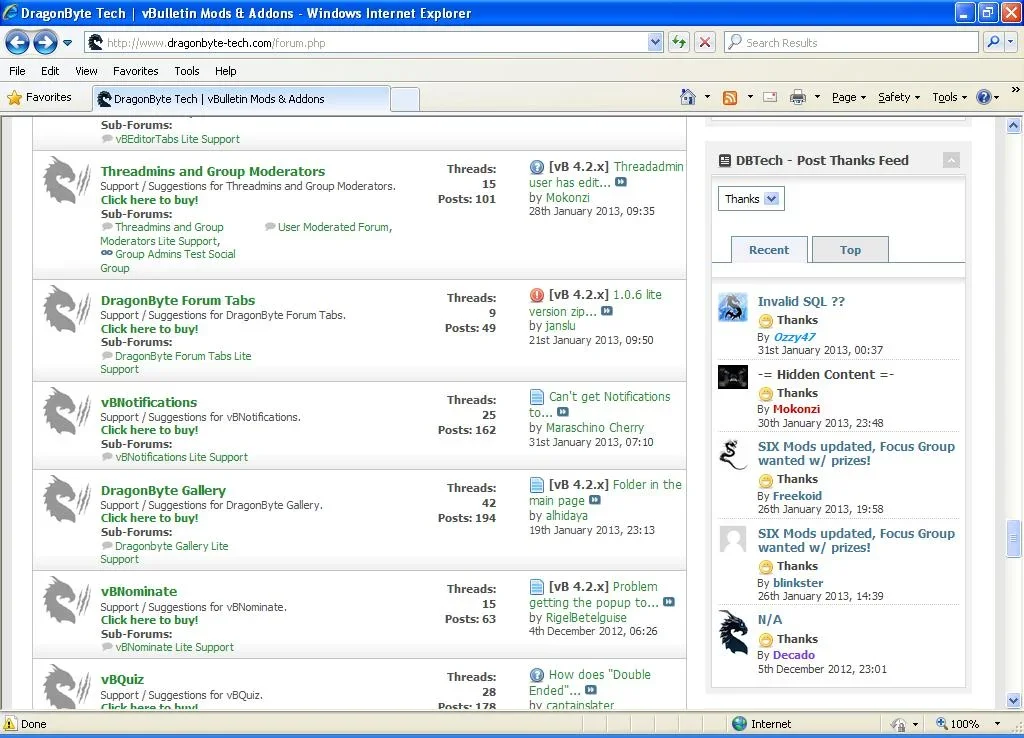This screenshot has width=1024, height=738.
Task: Click the scrollbar down arrow
Action: point(1013,700)
